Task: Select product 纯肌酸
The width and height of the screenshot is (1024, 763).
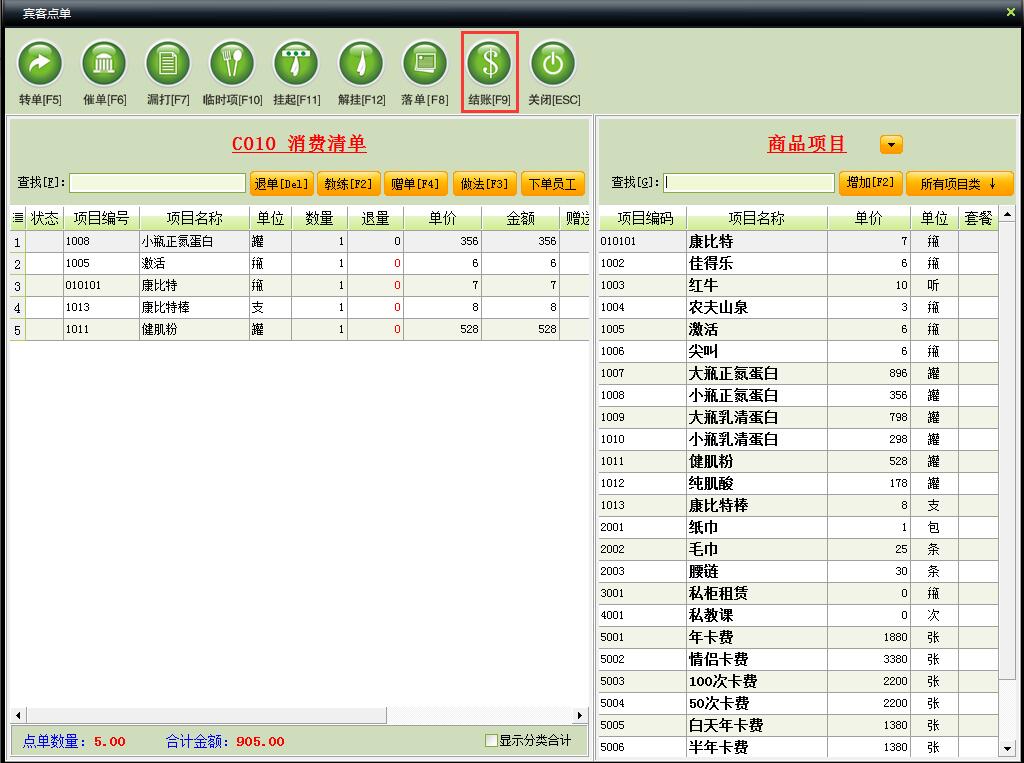Action: tap(798, 483)
